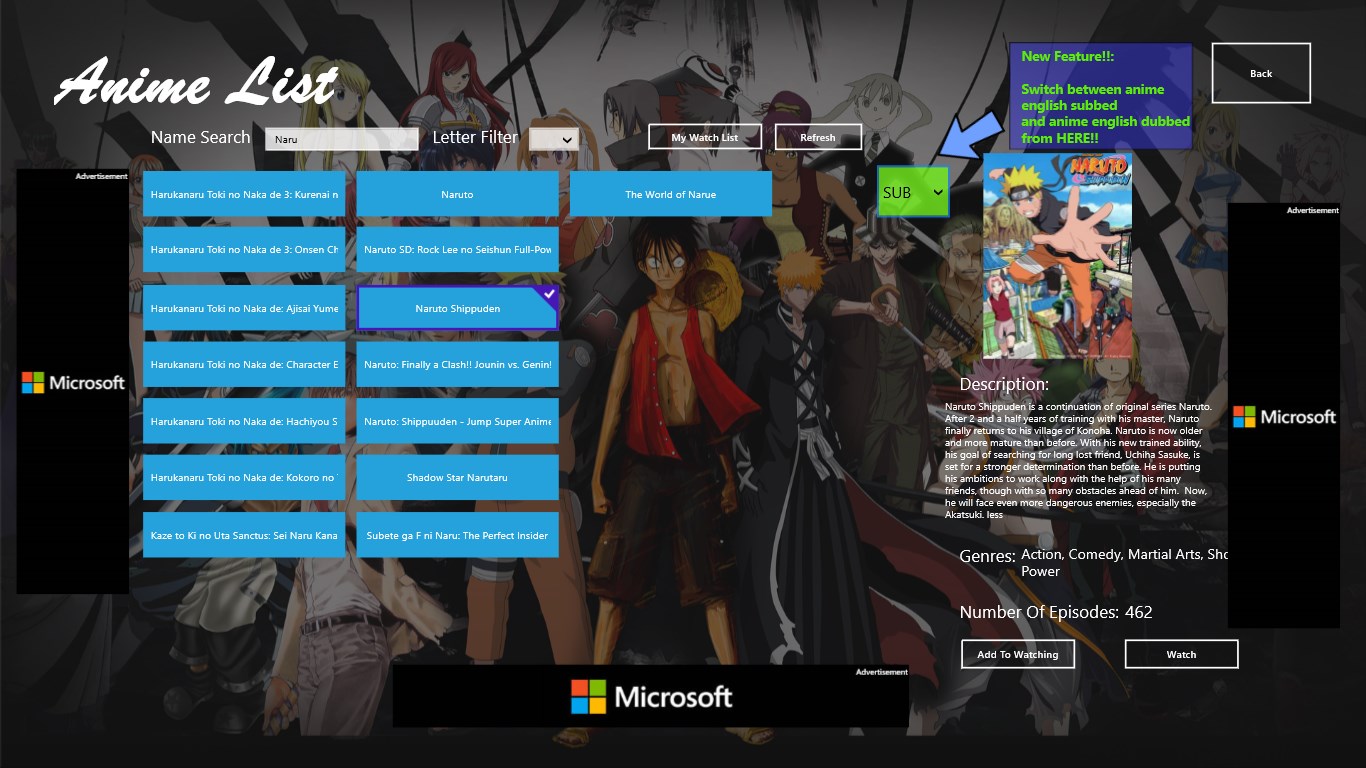Click the Back button
The height and width of the screenshot is (768, 1366).
pyautogui.click(x=1260, y=72)
